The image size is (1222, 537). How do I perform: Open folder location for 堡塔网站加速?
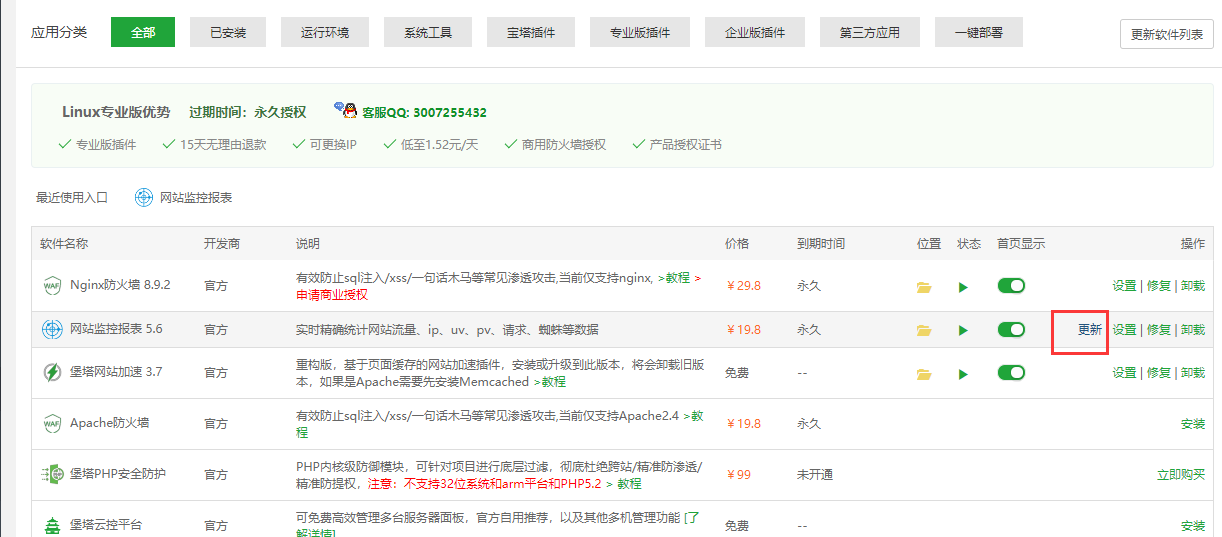click(924, 374)
